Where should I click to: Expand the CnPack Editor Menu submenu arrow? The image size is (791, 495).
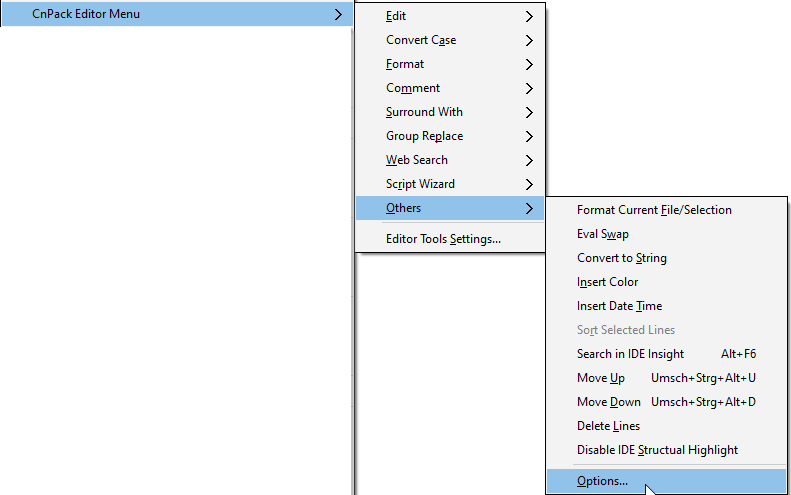click(338, 15)
